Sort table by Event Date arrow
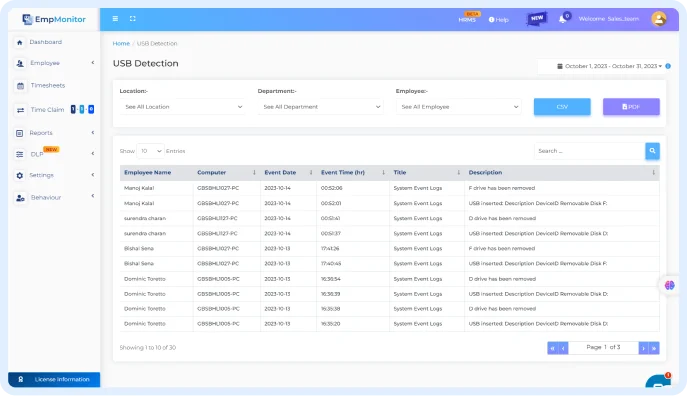Viewport: 687px width, 396px height. pyautogui.click(x=311, y=173)
